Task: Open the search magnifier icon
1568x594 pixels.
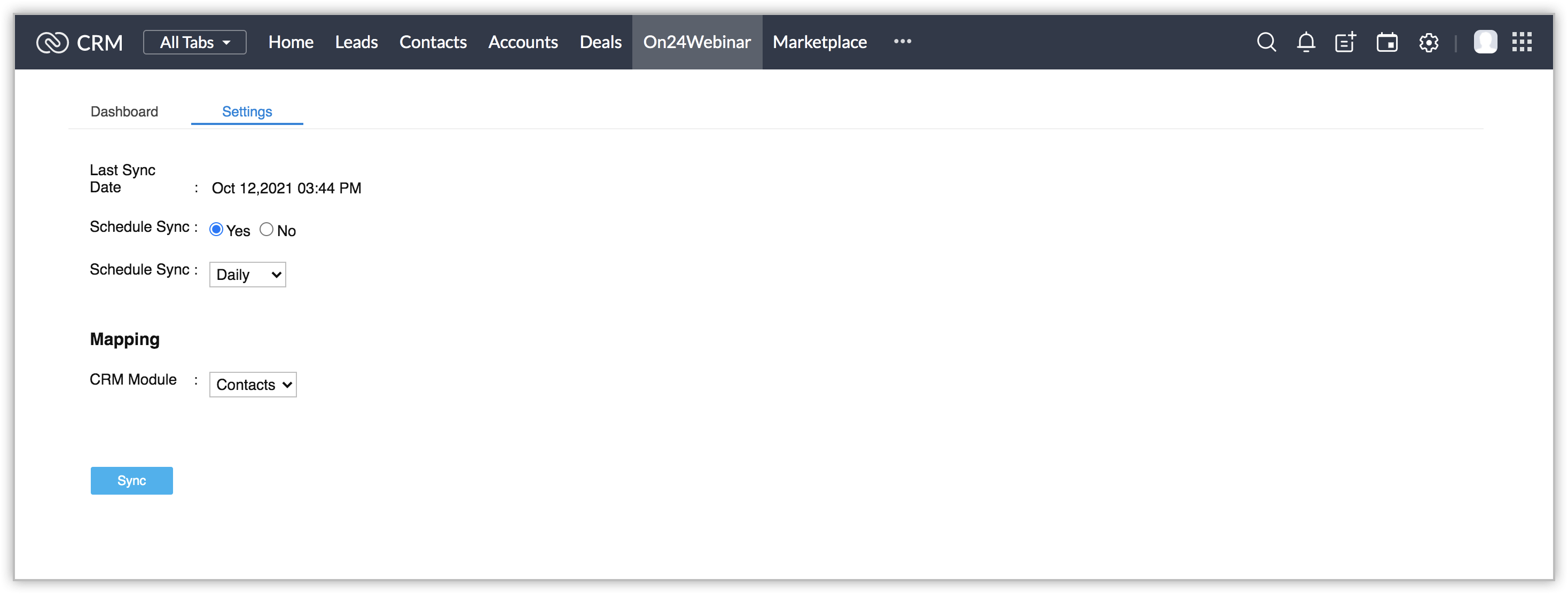Action: pos(1266,42)
